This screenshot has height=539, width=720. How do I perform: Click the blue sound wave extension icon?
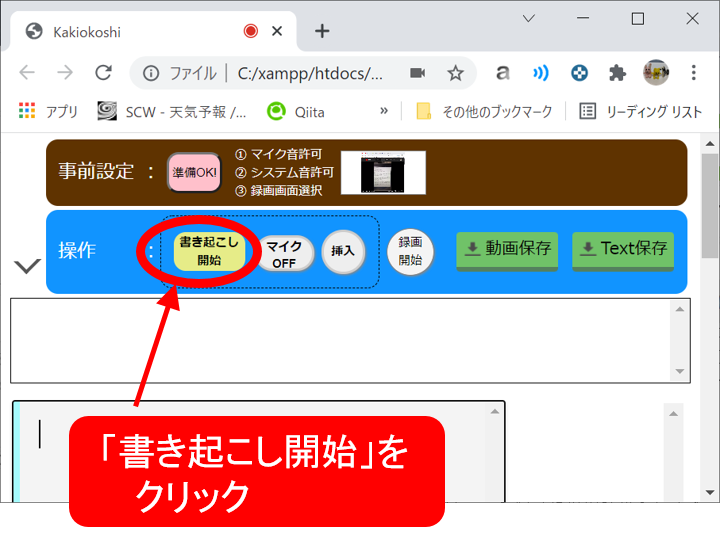tap(540, 73)
